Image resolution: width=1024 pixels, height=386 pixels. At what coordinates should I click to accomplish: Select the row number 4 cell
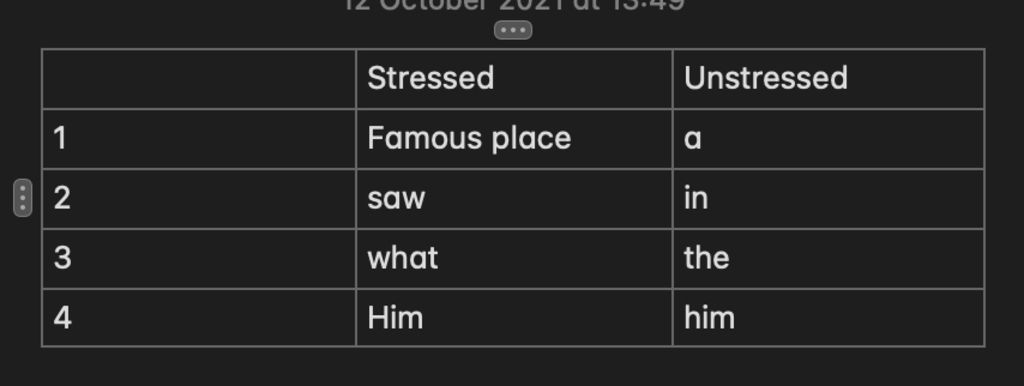[x=199, y=318]
